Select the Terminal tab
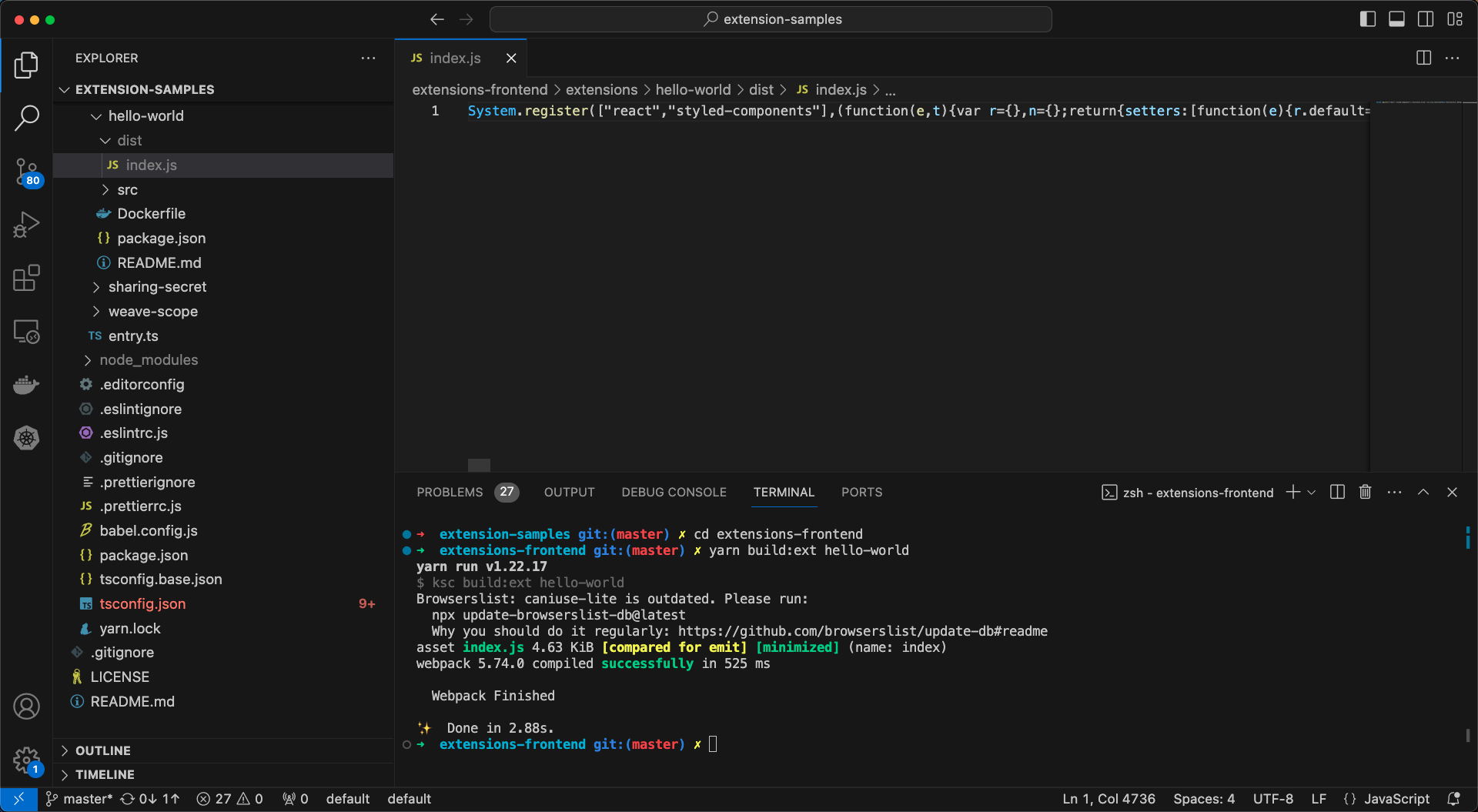The image size is (1478, 812). point(784,492)
